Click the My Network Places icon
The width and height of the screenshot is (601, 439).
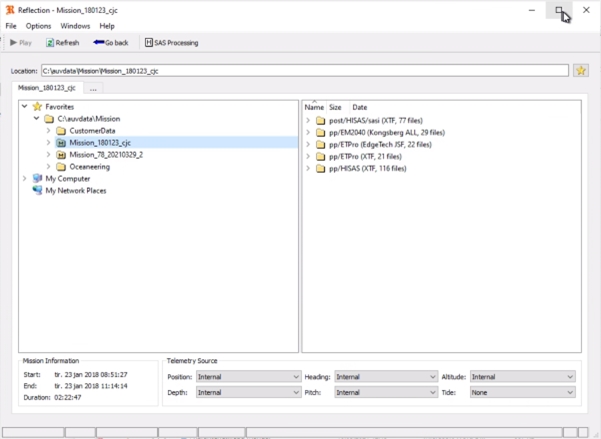coord(37,191)
